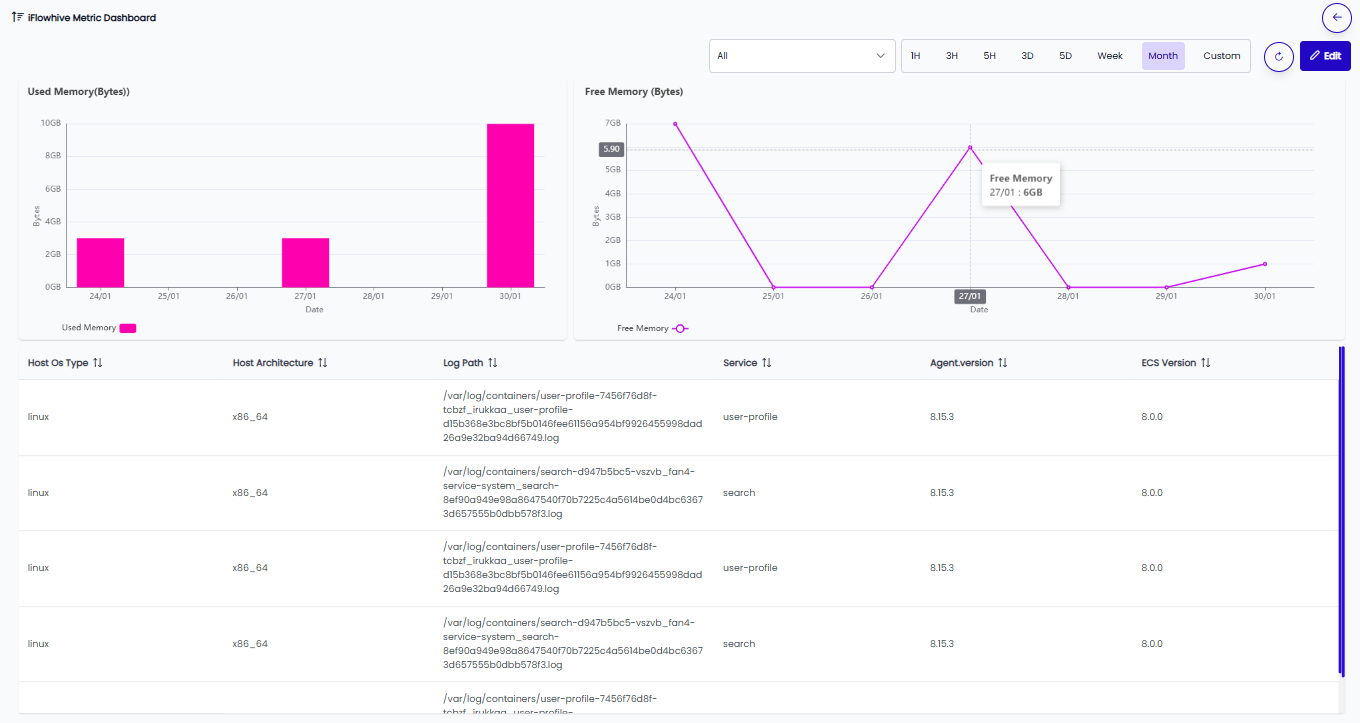The image size is (1360, 723).
Task: Click the Host Os Type column header
Action: tap(59, 363)
